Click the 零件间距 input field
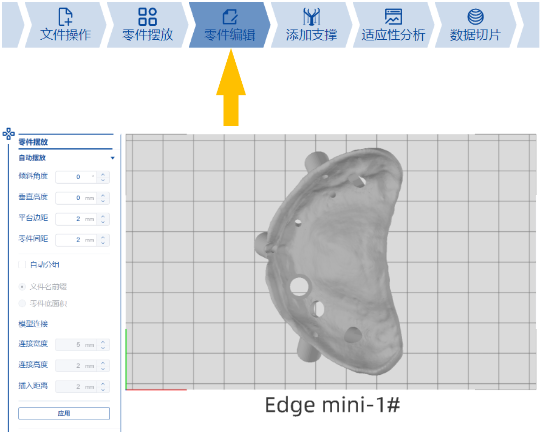Image resolution: width=540 pixels, height=432 pixels. (x=83, y=240)
